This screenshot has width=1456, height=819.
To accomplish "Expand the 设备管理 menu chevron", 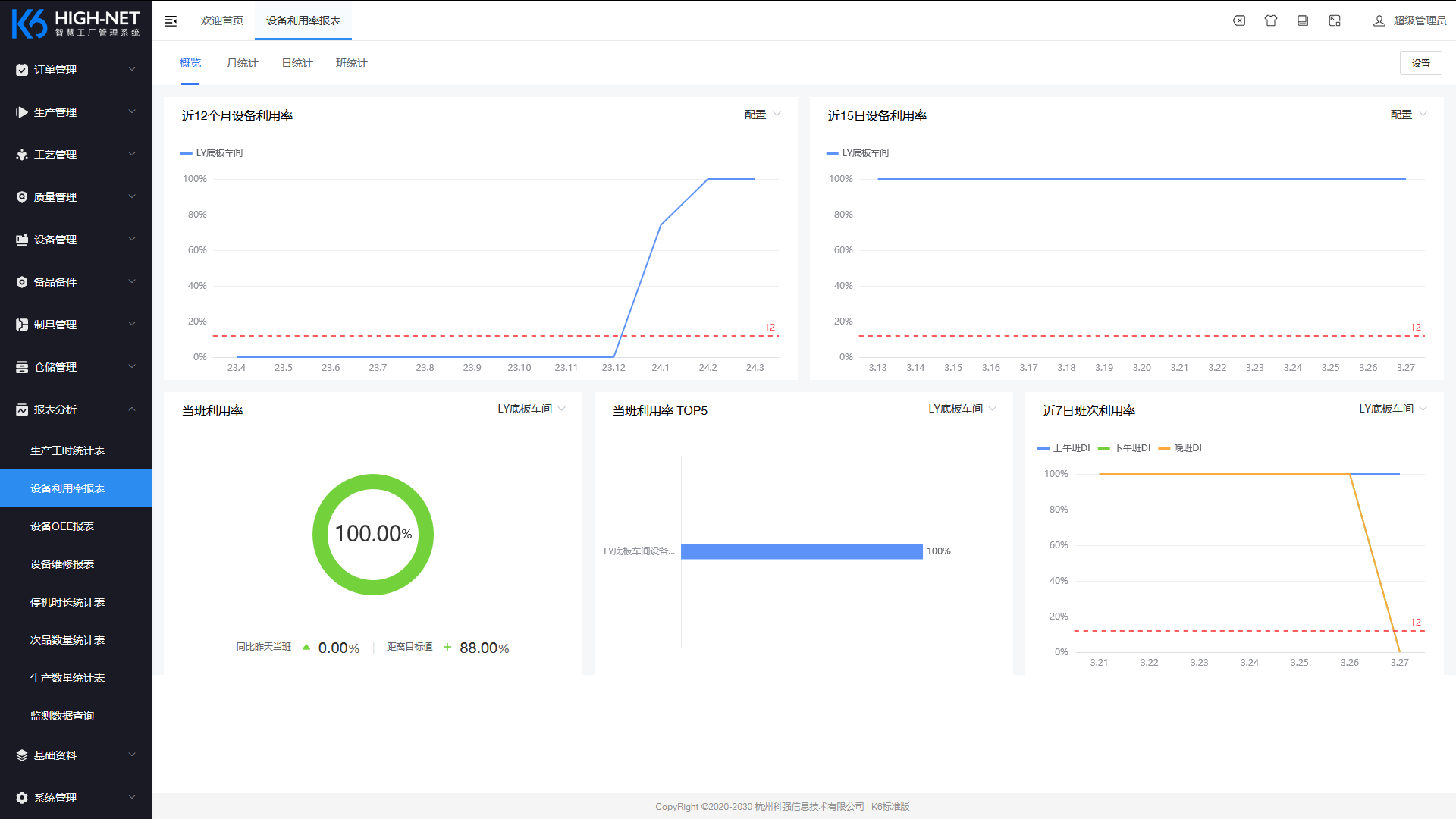I will 132,239.
